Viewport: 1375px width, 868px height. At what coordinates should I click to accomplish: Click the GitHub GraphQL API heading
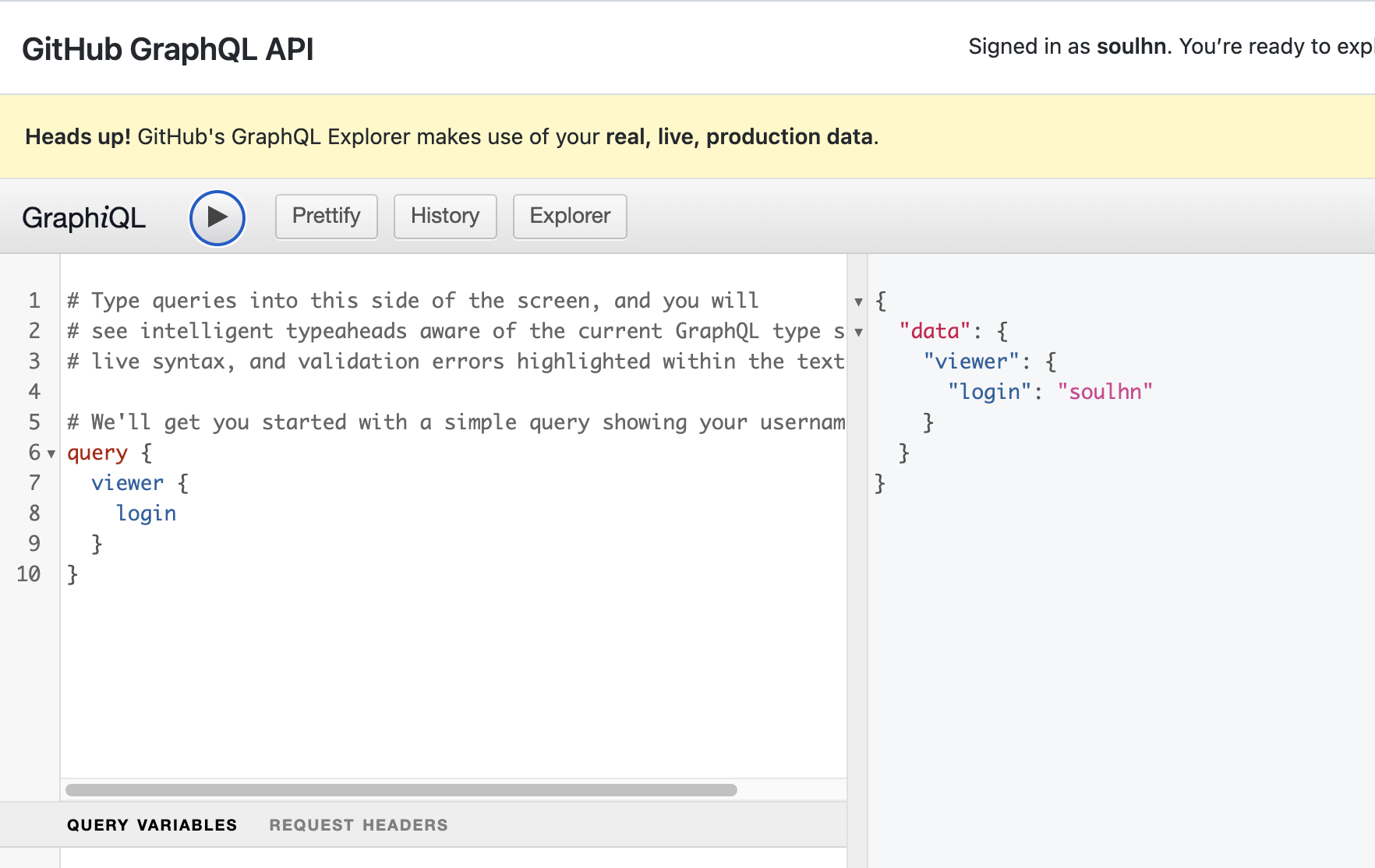point(168,49)
